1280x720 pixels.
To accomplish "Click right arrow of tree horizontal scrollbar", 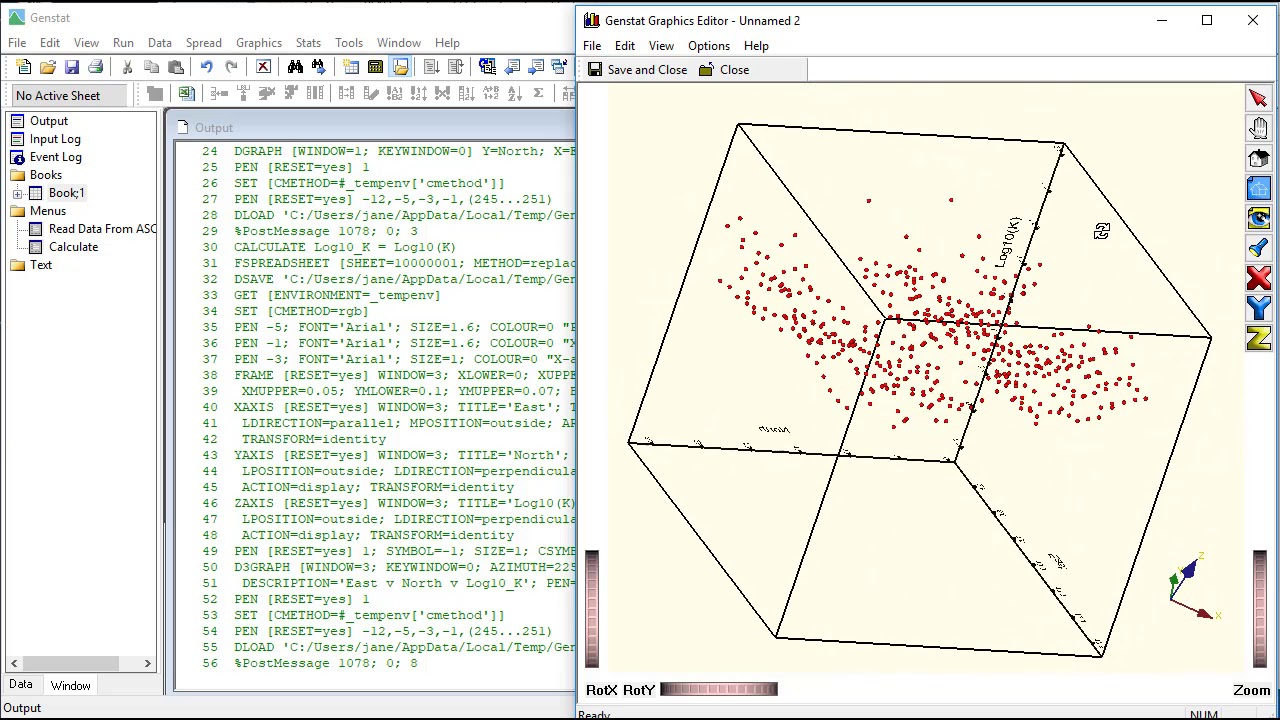I will tap(147, 663).
